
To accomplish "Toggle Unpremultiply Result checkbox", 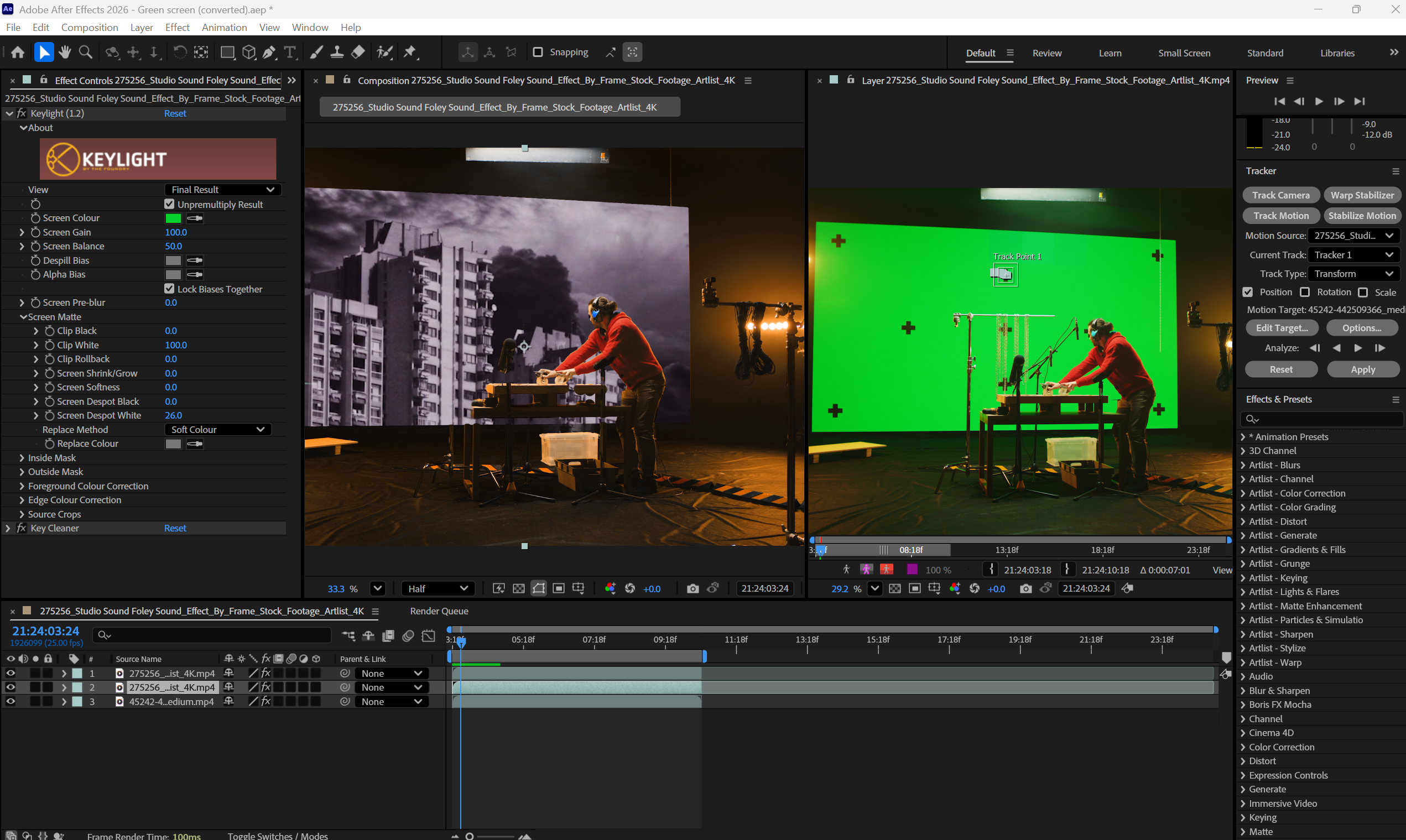I will (x=169, y=204).
